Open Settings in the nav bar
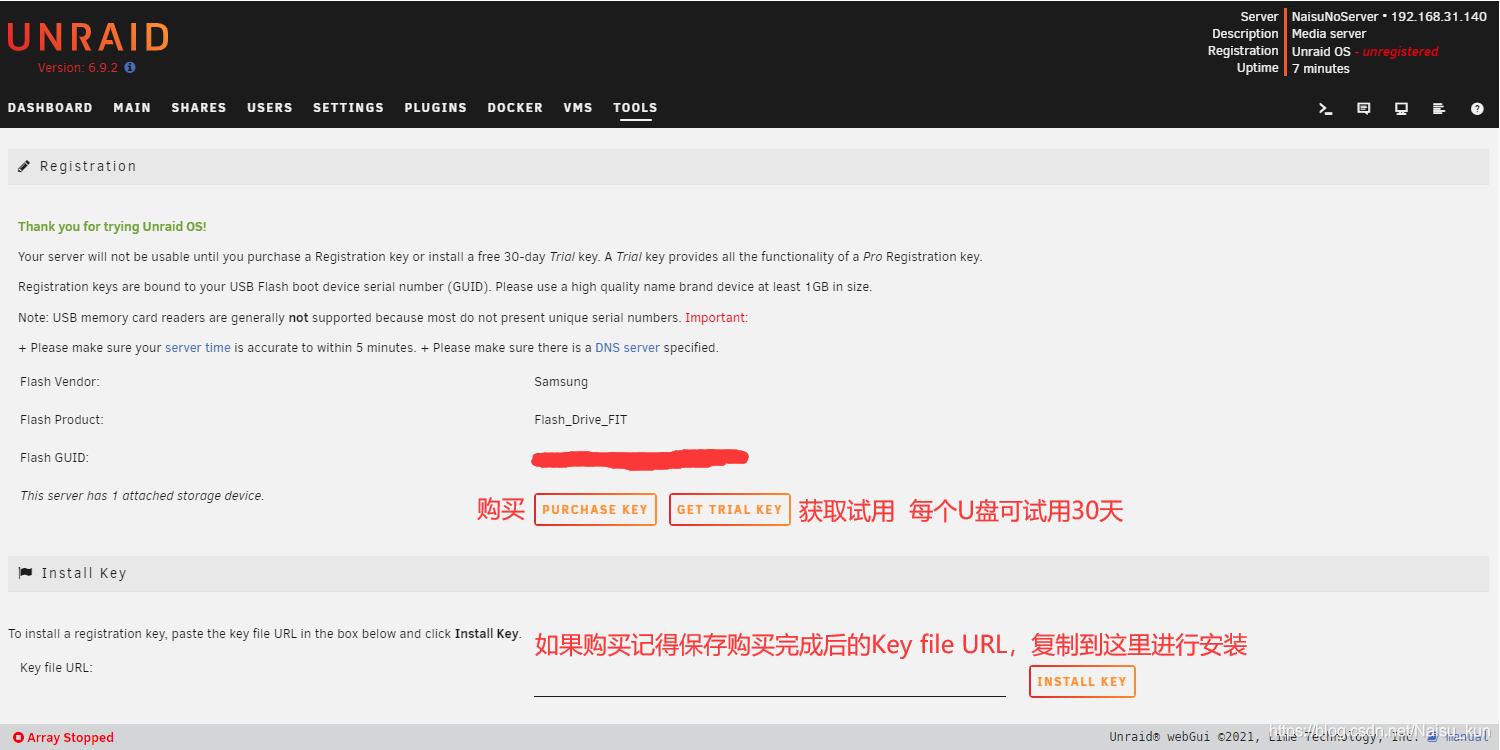The height and width of the screenshot is (750, 1500). pyautogui.click(x=348, y=108)
